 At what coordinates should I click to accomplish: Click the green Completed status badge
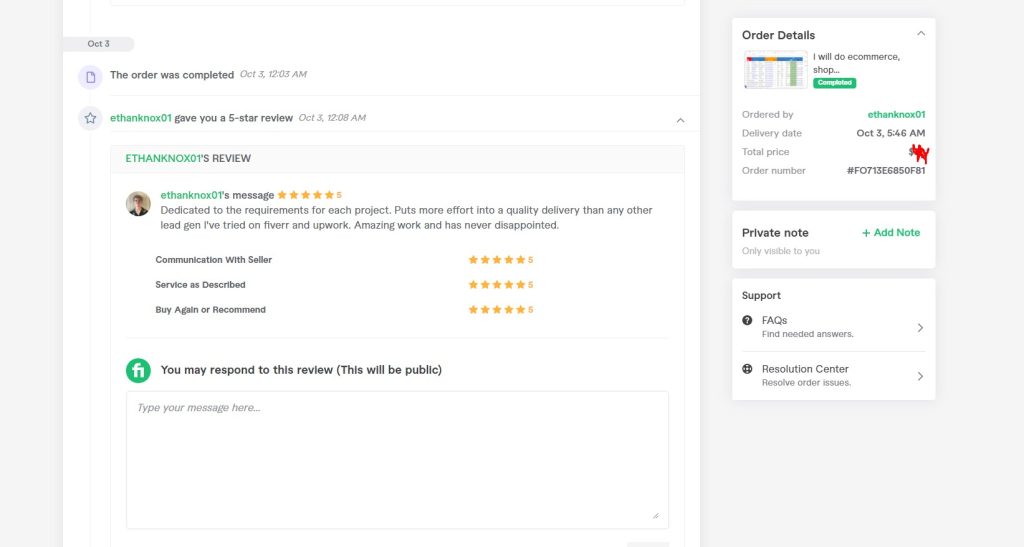point(834,83)
